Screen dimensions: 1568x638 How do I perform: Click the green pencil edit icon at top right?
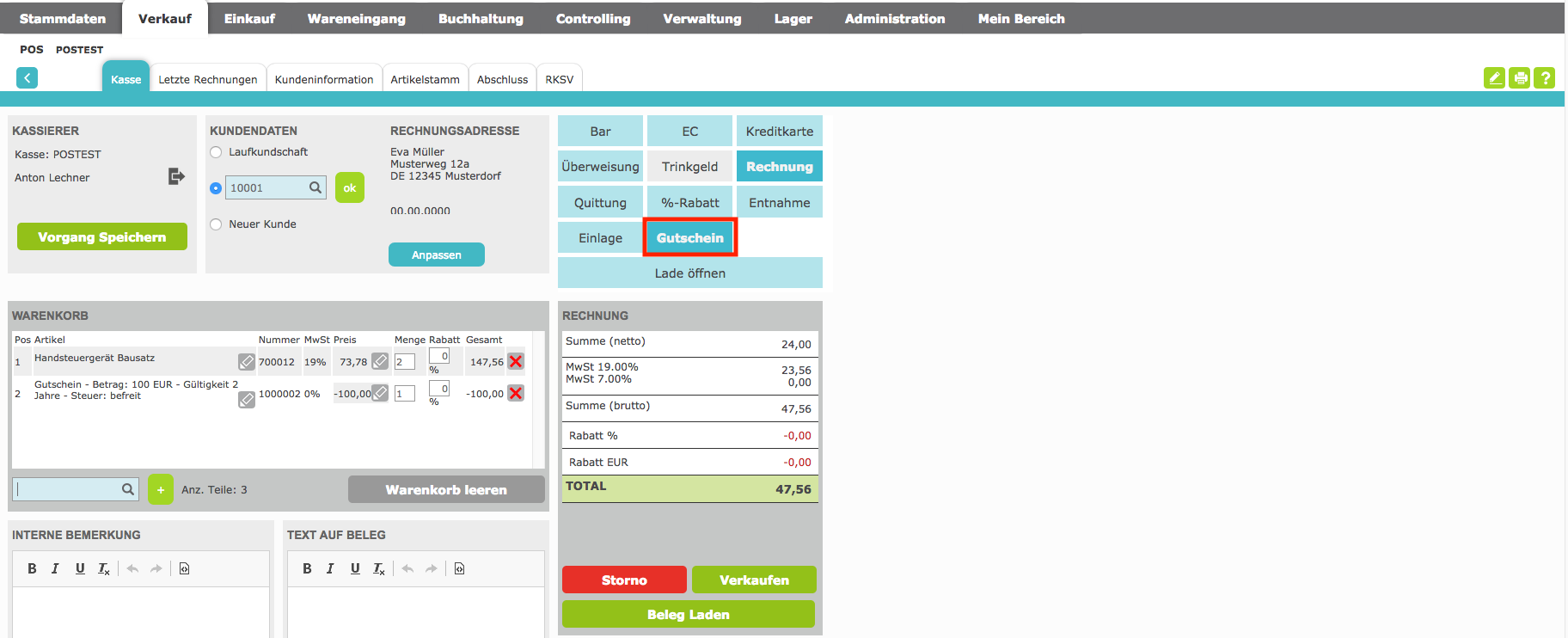coord(1494,78)
